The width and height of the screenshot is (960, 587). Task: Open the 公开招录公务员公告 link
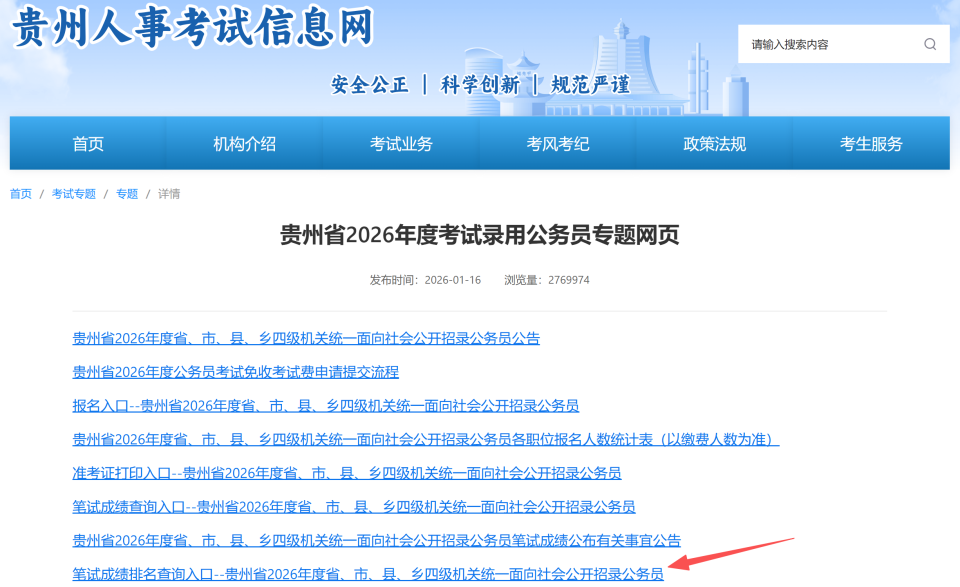coord(303,338)
